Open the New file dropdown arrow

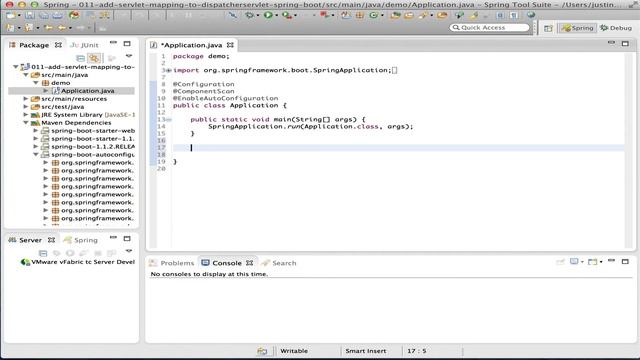tap(19, 16)
